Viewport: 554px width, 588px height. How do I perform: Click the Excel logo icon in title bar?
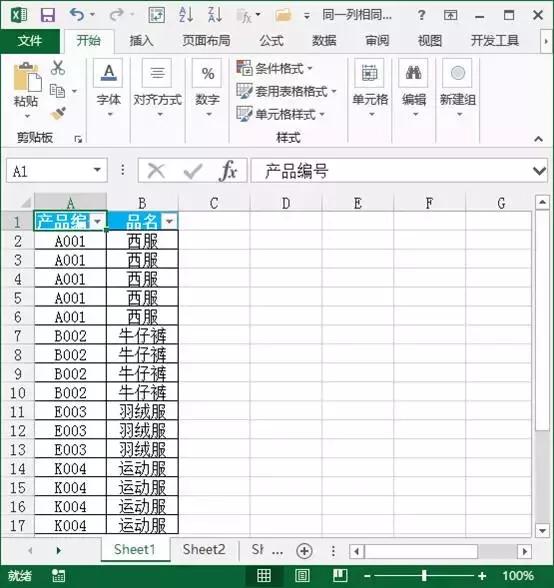pos(19,15)
